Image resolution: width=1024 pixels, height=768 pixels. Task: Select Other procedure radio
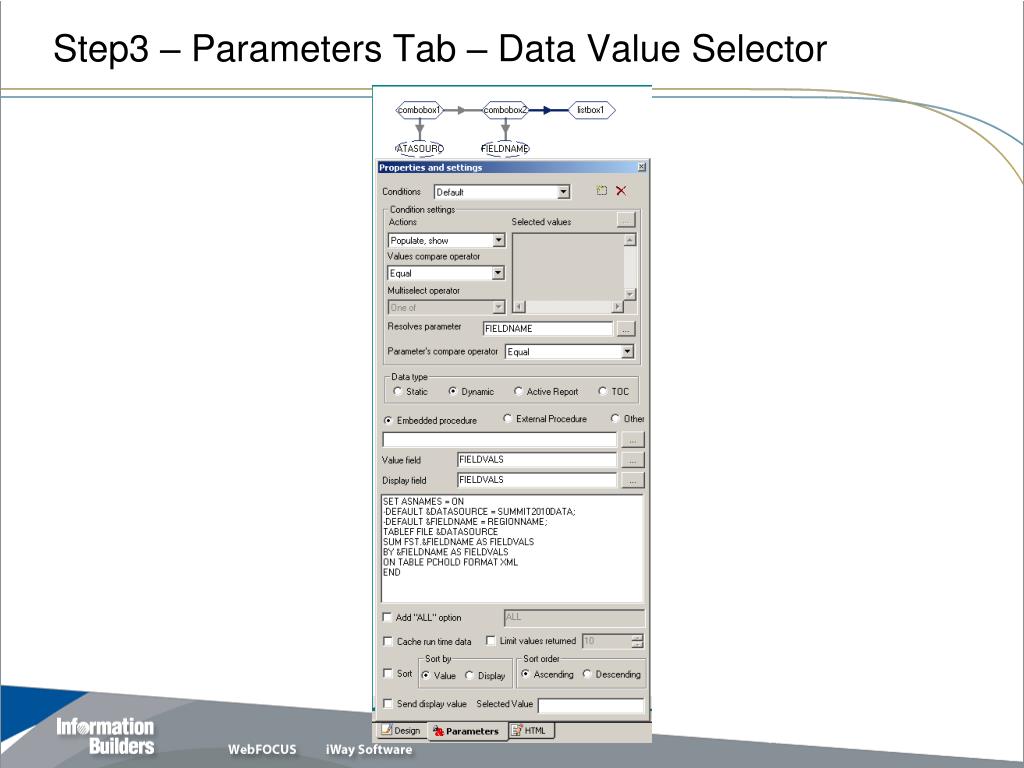(x=615, y=418)
